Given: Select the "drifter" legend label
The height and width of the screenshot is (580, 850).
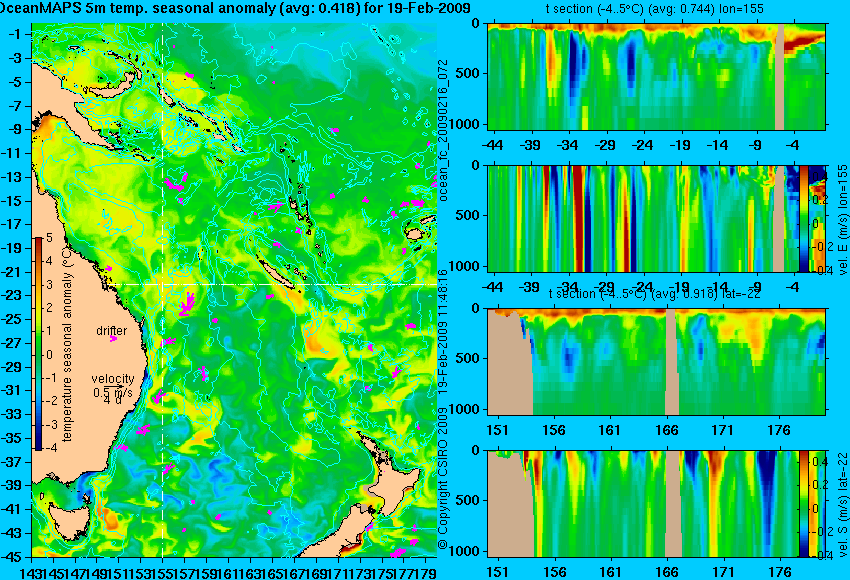Looking at the screenshot, I should tap(112, 331).
